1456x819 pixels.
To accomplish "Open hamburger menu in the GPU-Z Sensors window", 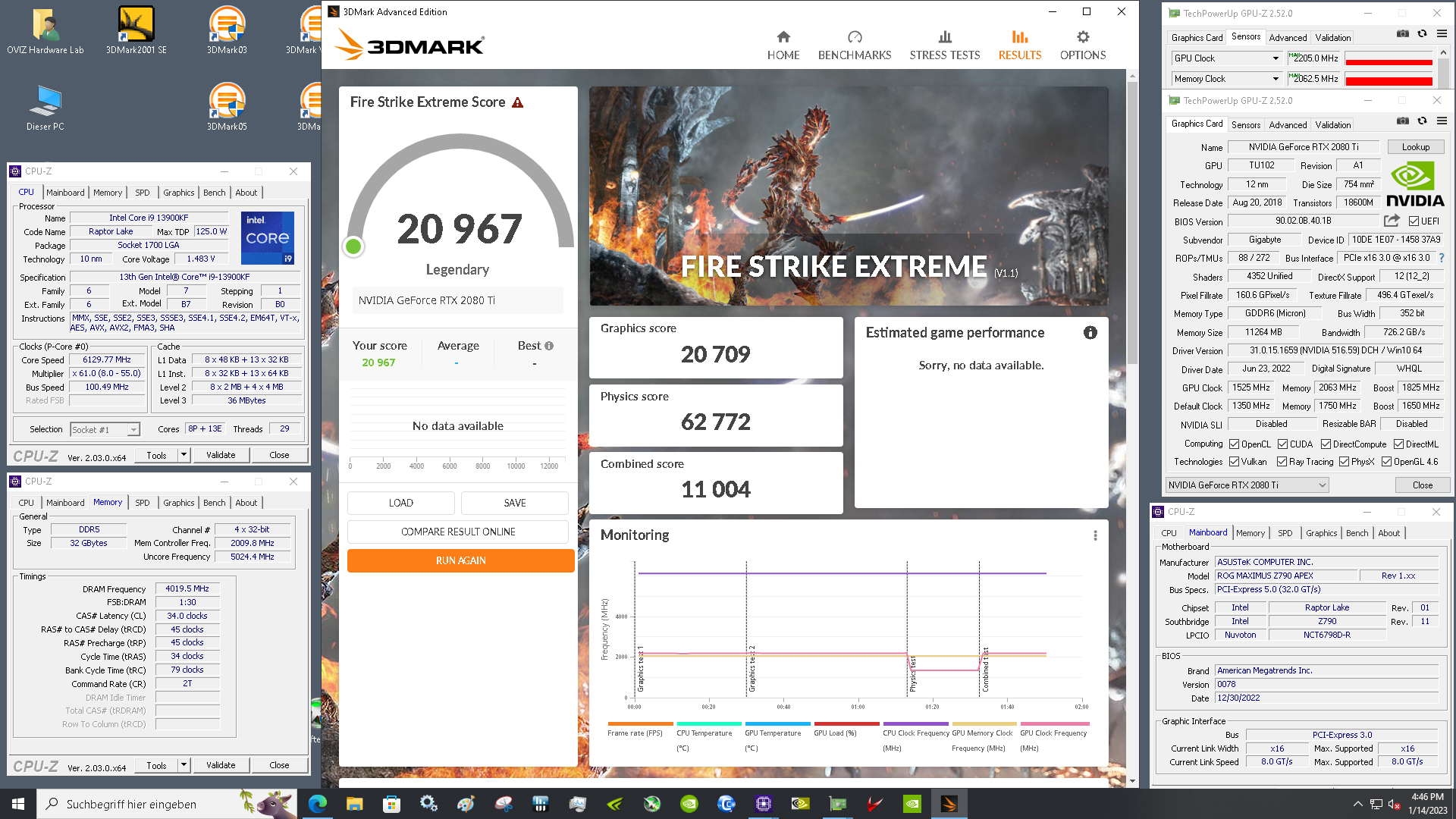I will [x=1442, y=33].
